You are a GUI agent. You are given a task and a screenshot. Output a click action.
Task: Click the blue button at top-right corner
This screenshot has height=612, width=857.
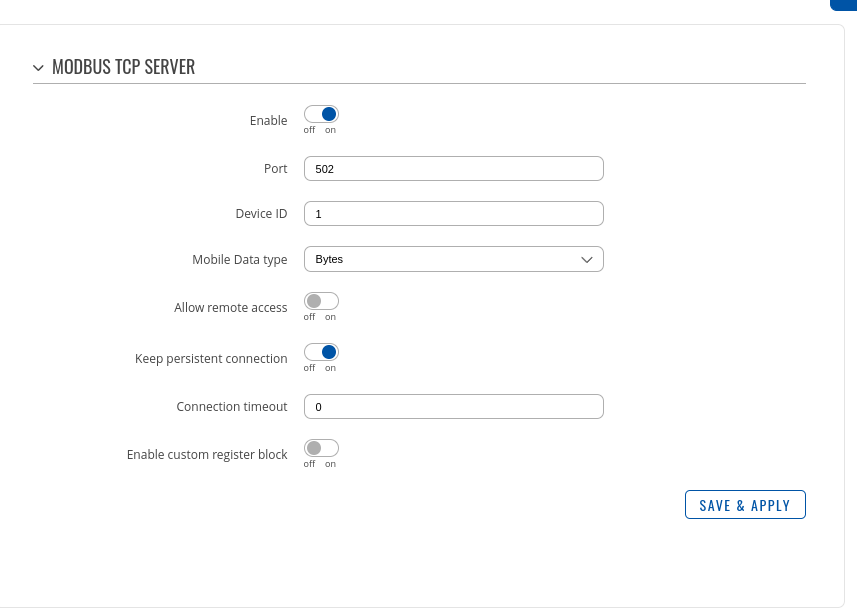coord(843,5)
